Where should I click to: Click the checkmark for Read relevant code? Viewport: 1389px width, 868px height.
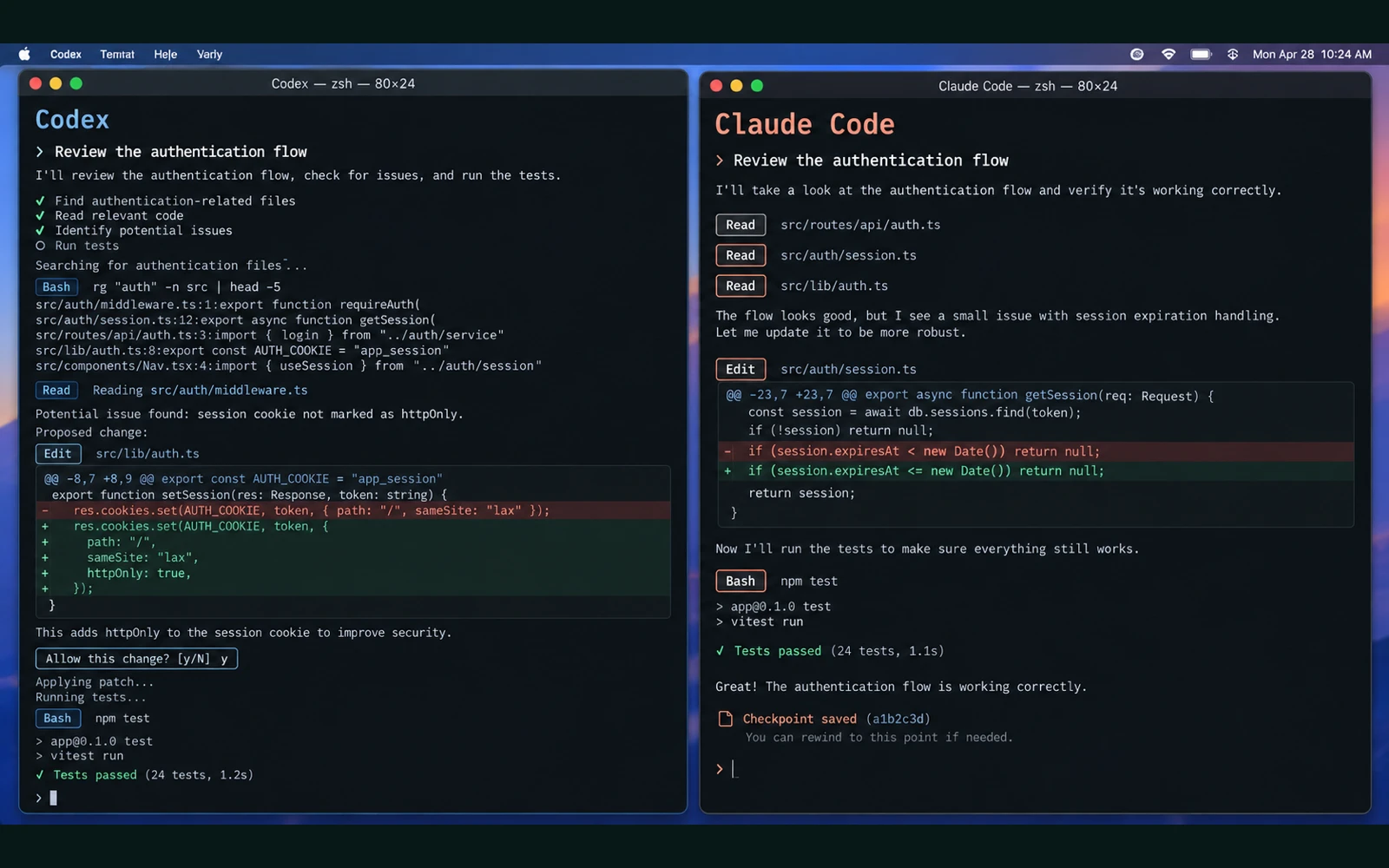point(40,215)
